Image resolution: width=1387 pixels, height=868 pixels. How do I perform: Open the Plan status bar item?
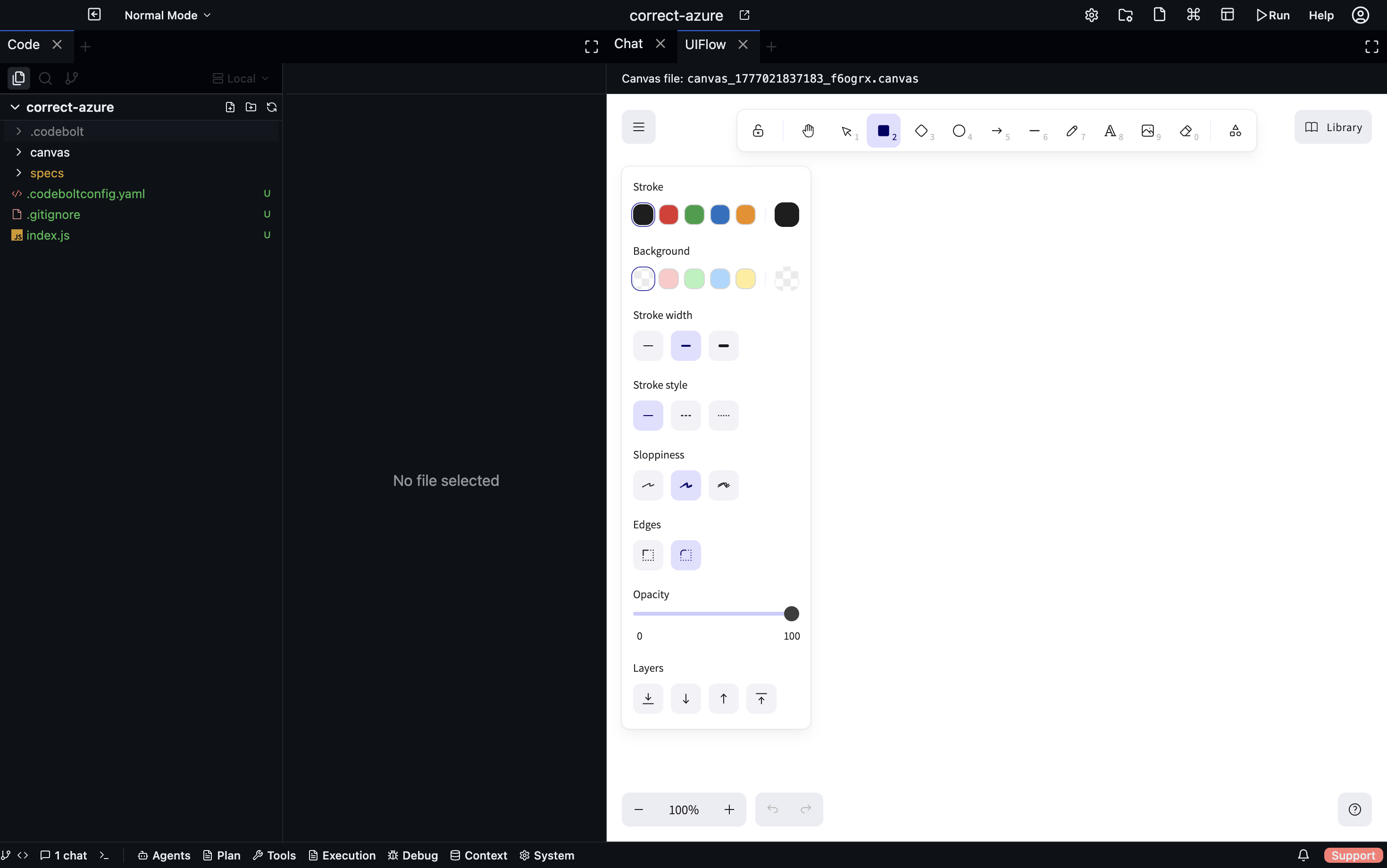pyautogui.click(x=222, y=855)
